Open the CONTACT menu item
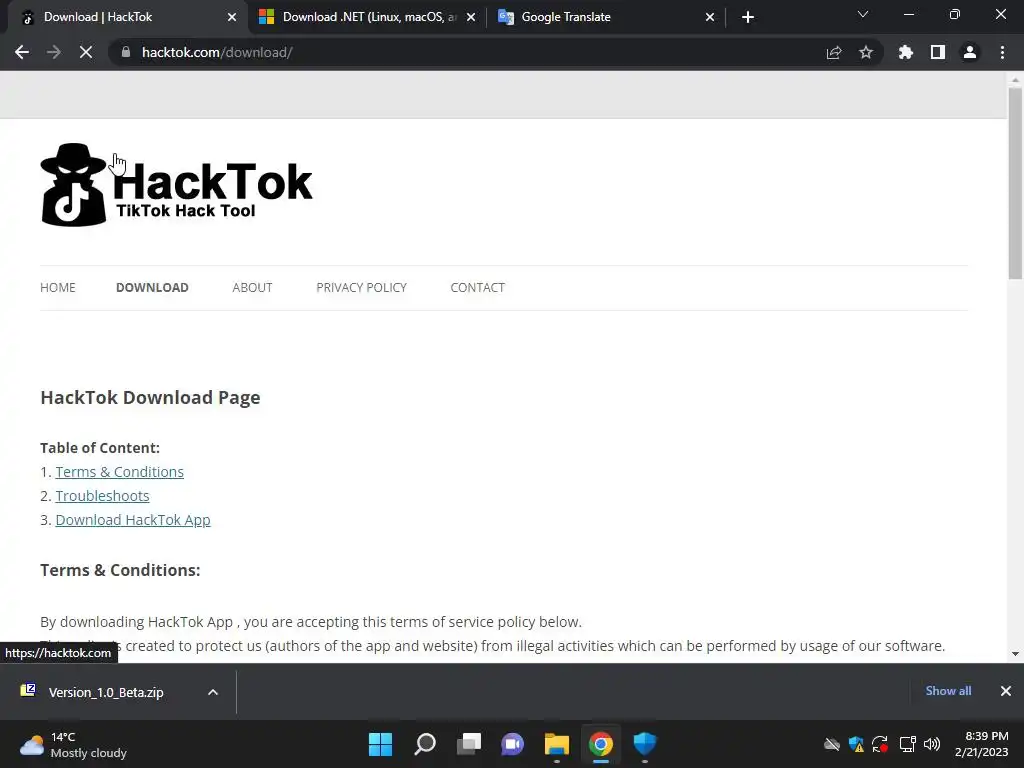Screen dimensions: 1024x768 [x=477, y=287]
